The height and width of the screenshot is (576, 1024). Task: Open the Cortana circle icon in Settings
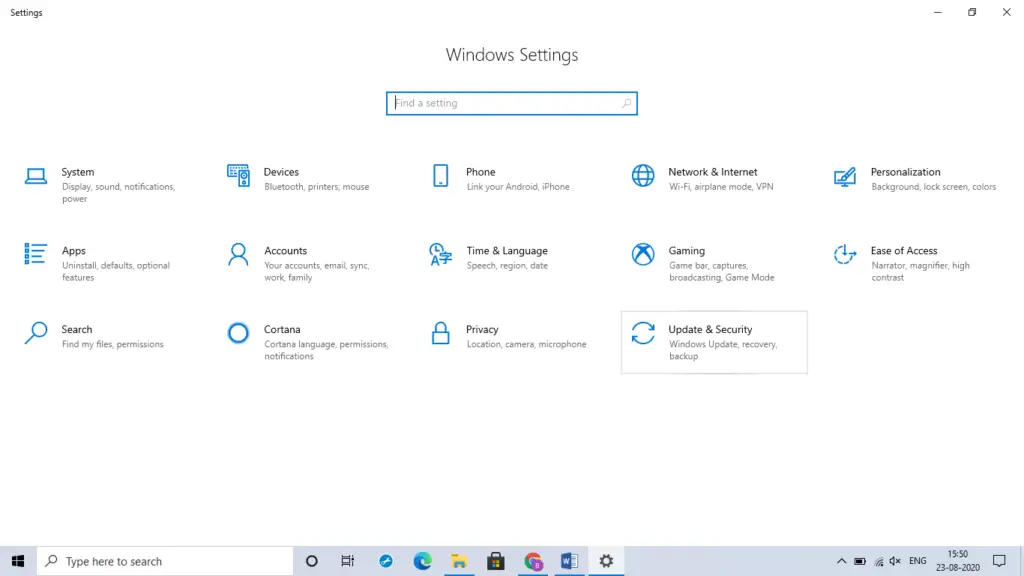pos(238,333)
